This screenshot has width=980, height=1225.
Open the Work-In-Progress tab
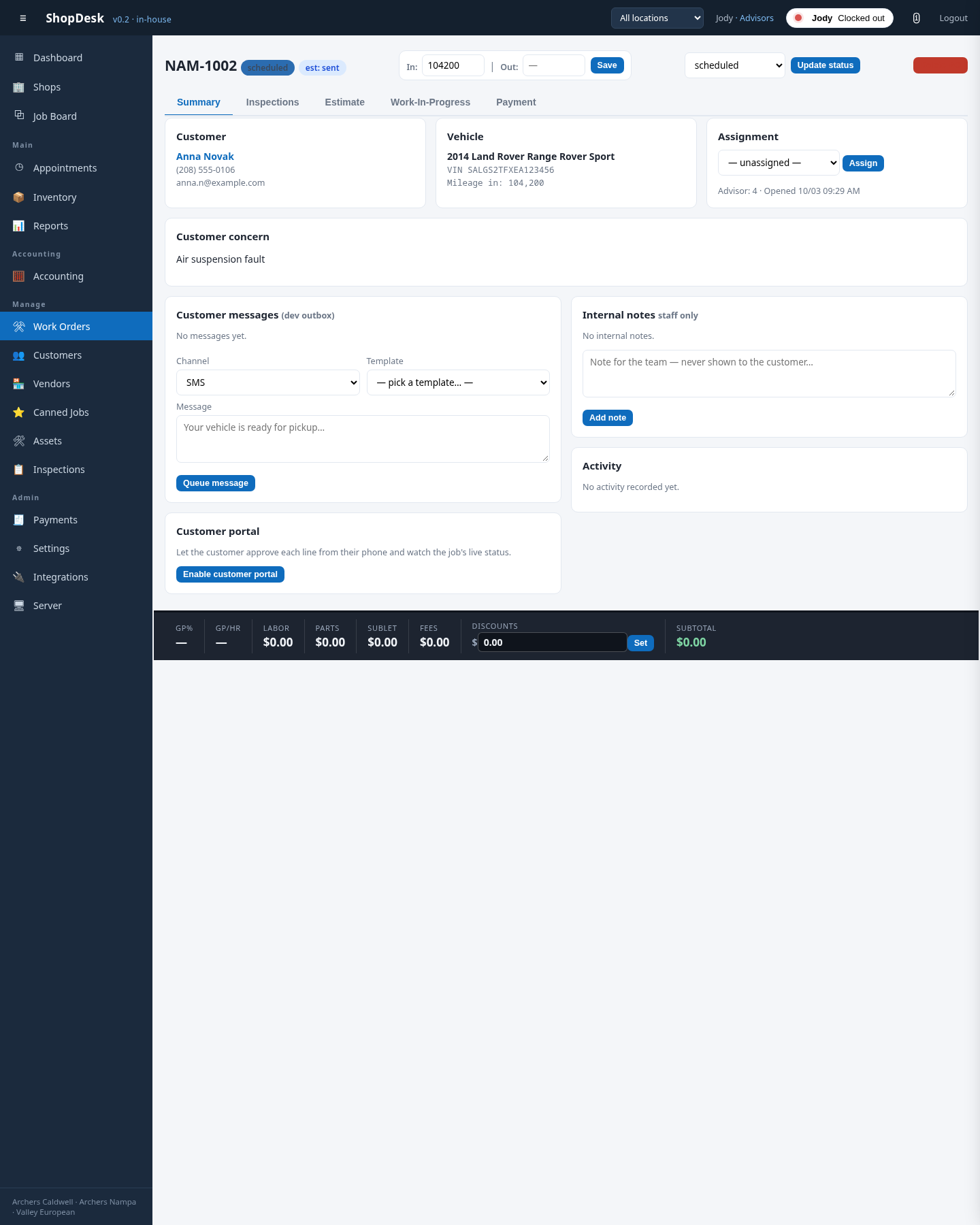coord(430,102)
